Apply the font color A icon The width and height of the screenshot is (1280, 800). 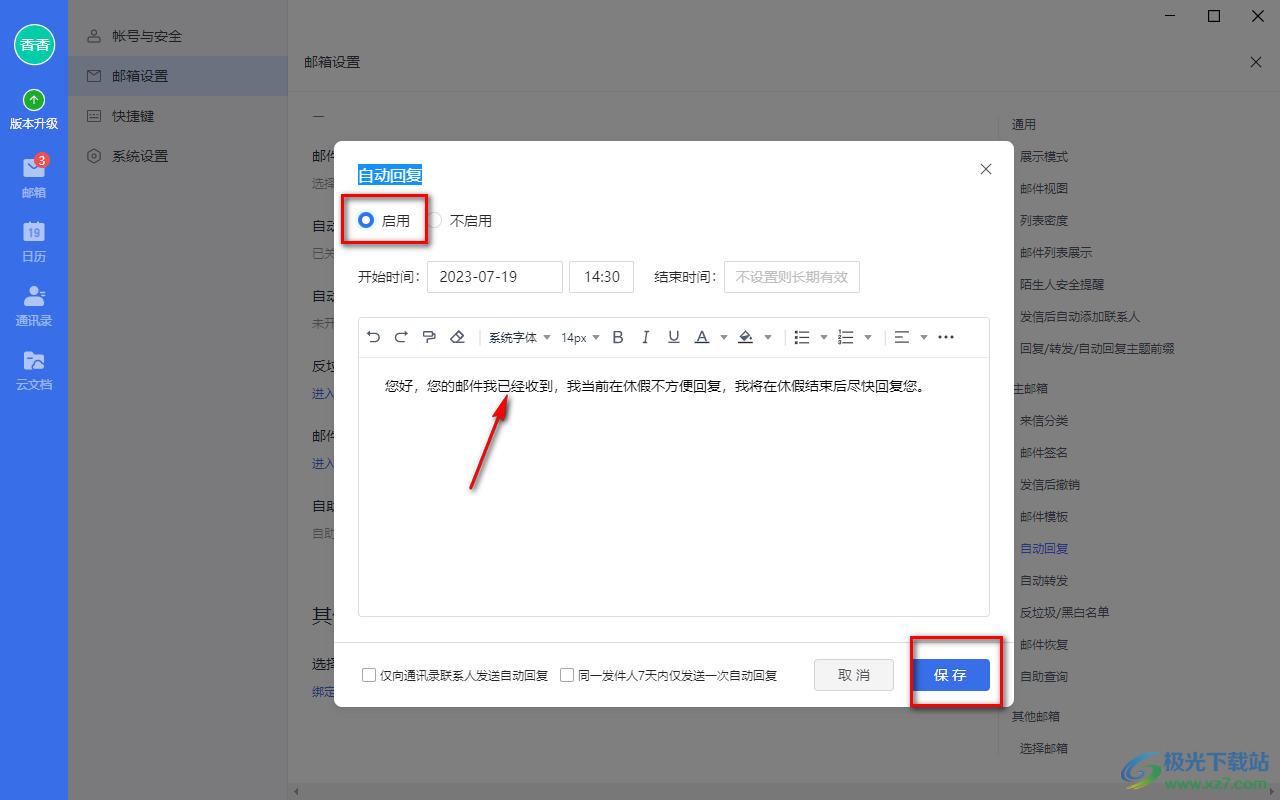click(x=702, y=337)
